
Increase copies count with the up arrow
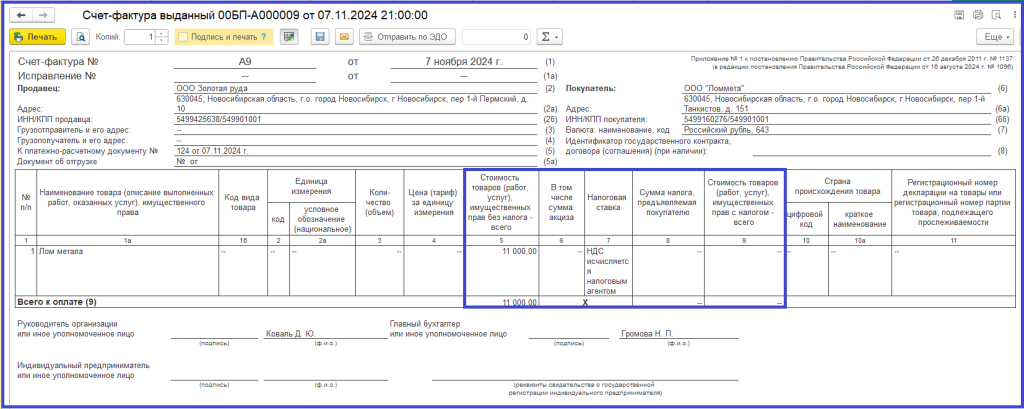tap(162, 34)
